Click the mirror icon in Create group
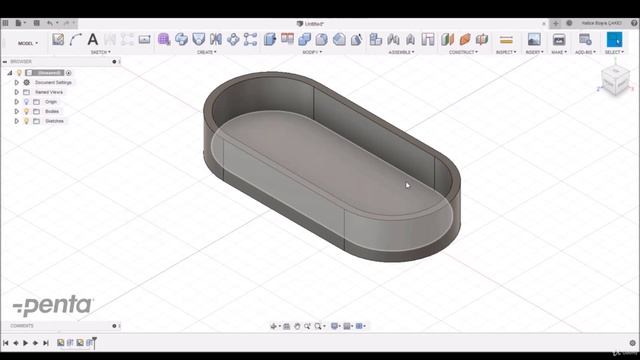 pyautogui.click(x=216, y=39)
